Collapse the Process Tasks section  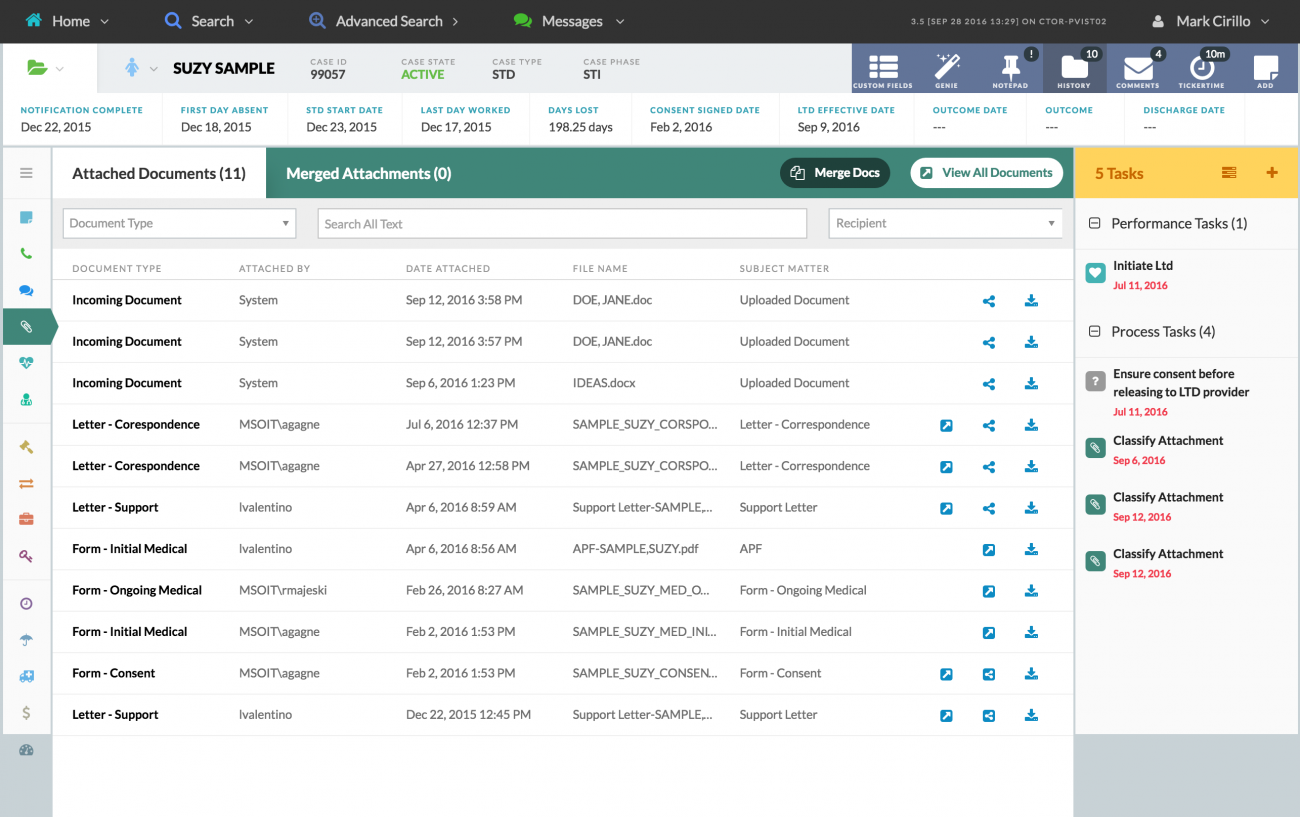coord(1095,332)
